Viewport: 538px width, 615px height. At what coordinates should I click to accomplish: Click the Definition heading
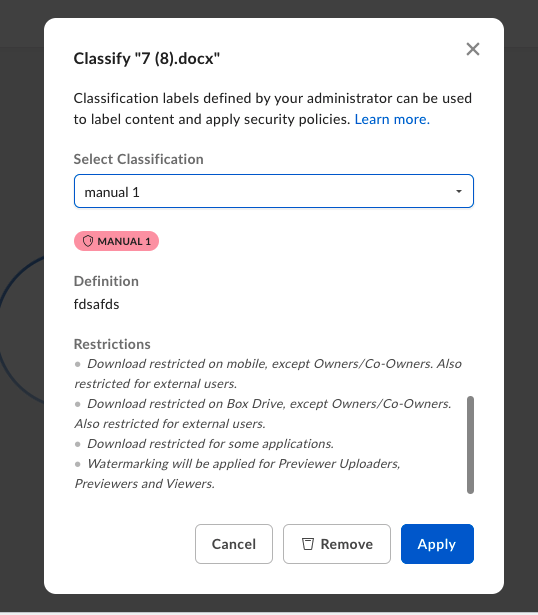[x=106, y=281]
